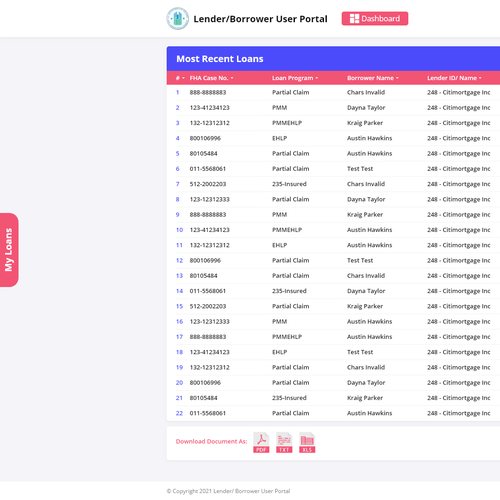Viewport: 500px width, 500px height.
Task: Click the Download Document As label
Action: coord(212,441)
